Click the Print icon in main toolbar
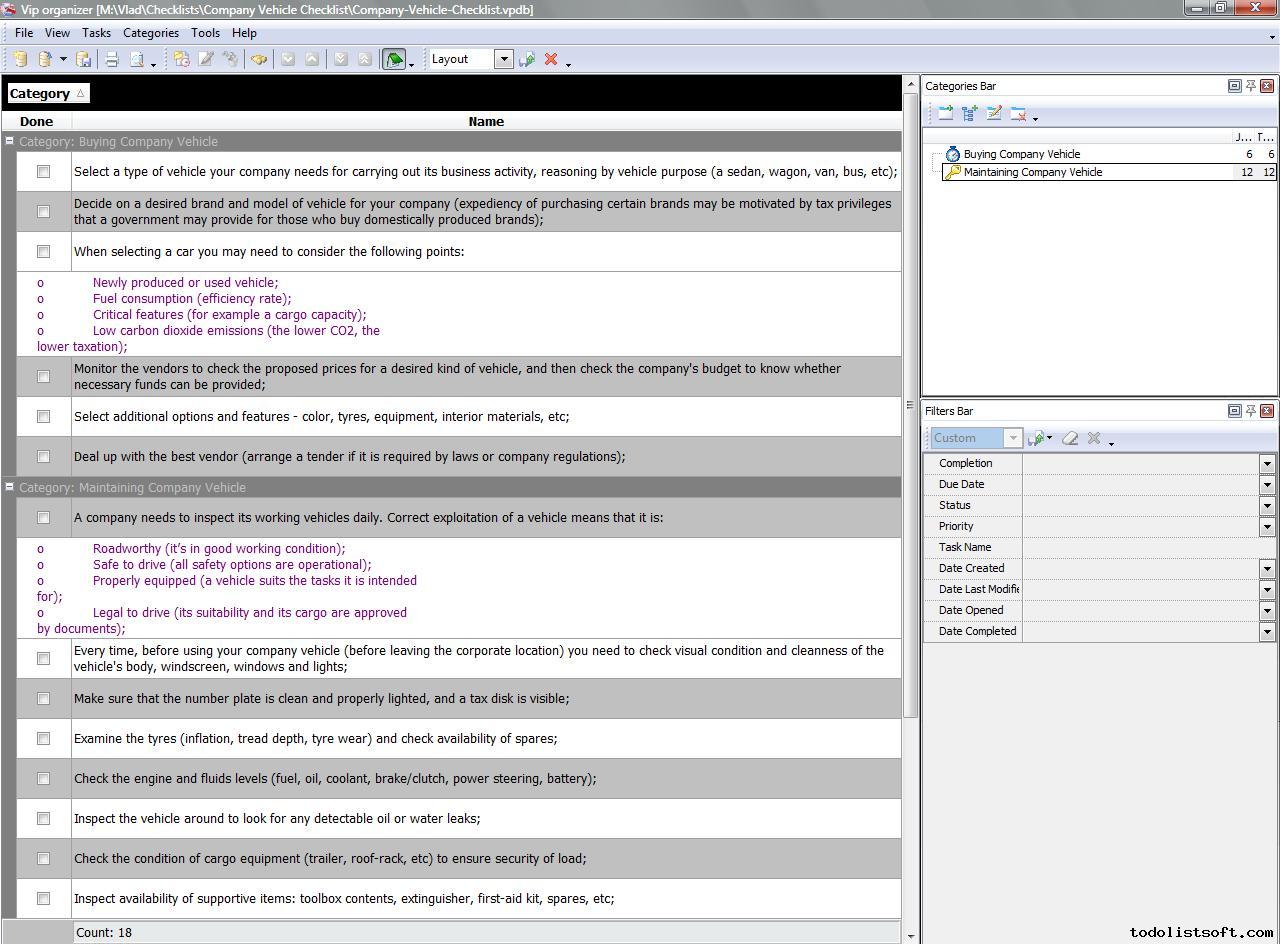Image resolution: width=1280 pixels, height=944 pixels. (x=112, y=59)
